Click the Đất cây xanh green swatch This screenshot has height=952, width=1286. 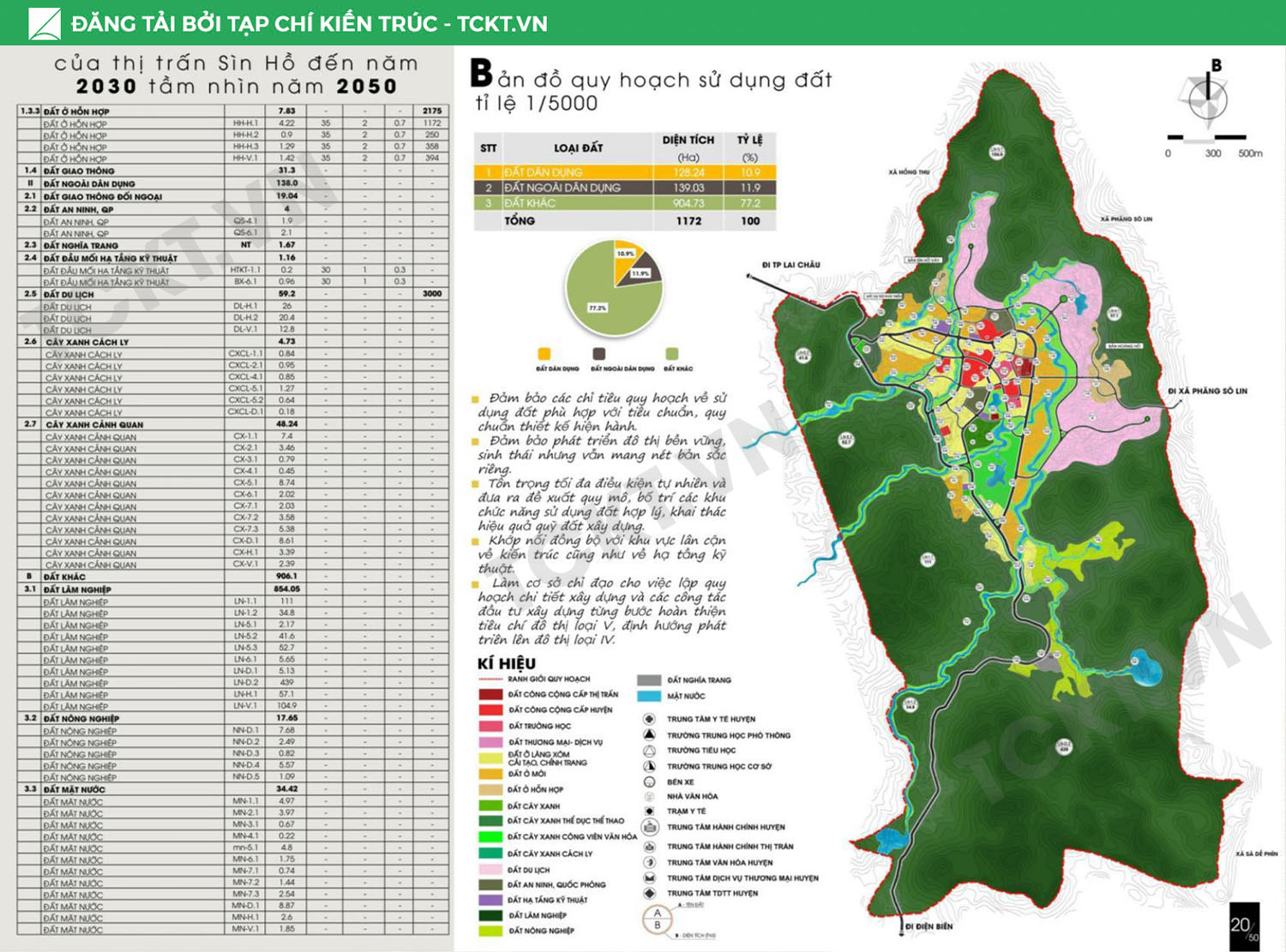490,805
